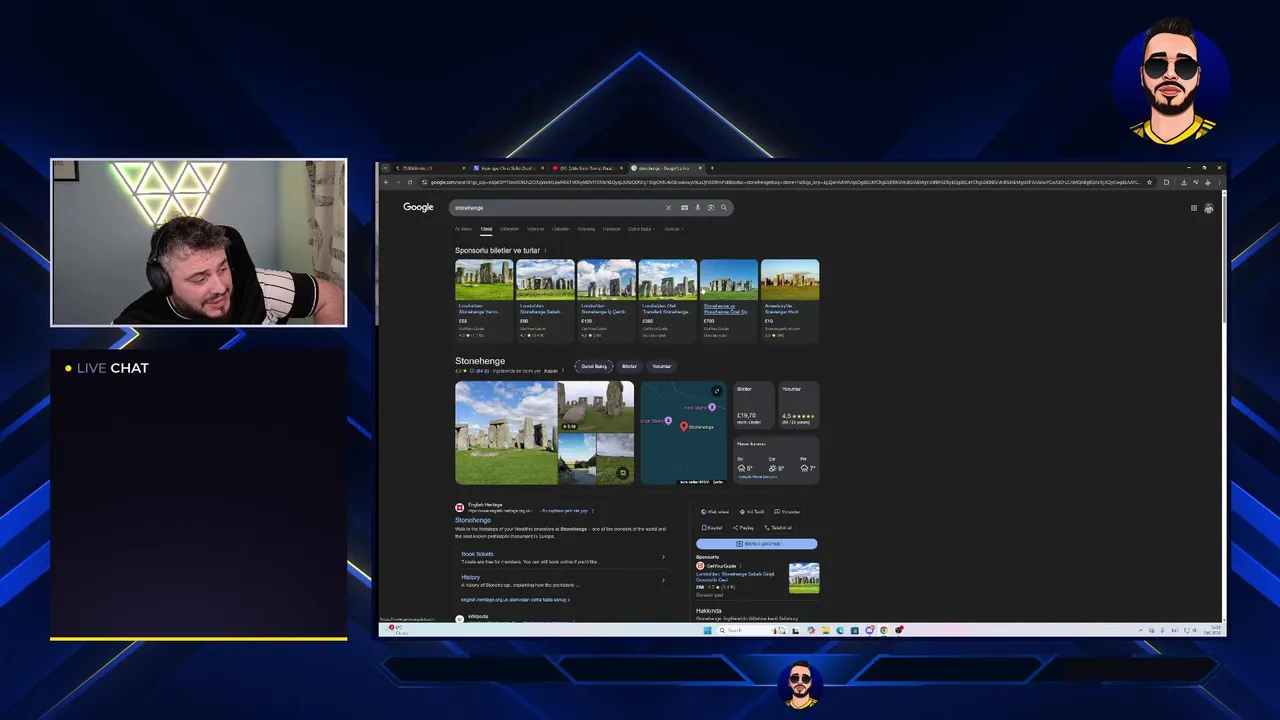The image size is (1280, 720).
Task: Select the Yorumlar chip
Action: coord(662,366)
